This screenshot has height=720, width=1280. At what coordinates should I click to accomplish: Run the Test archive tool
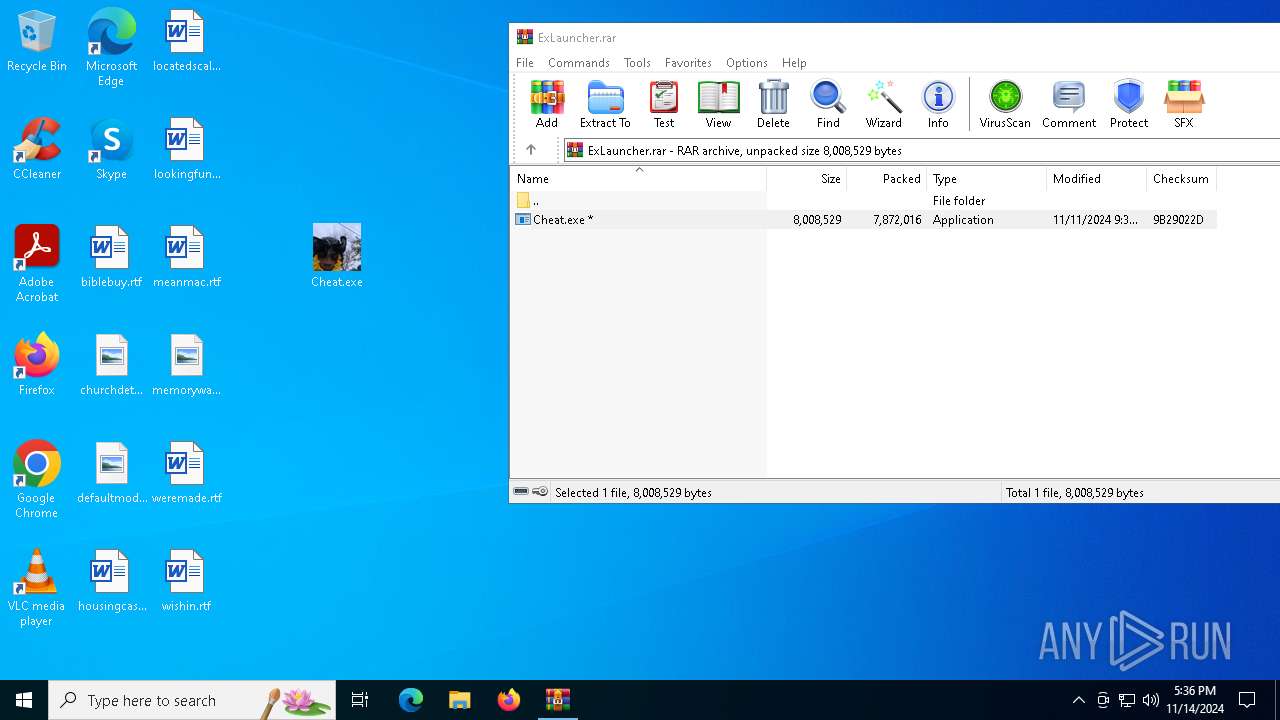tap(664, 104)
